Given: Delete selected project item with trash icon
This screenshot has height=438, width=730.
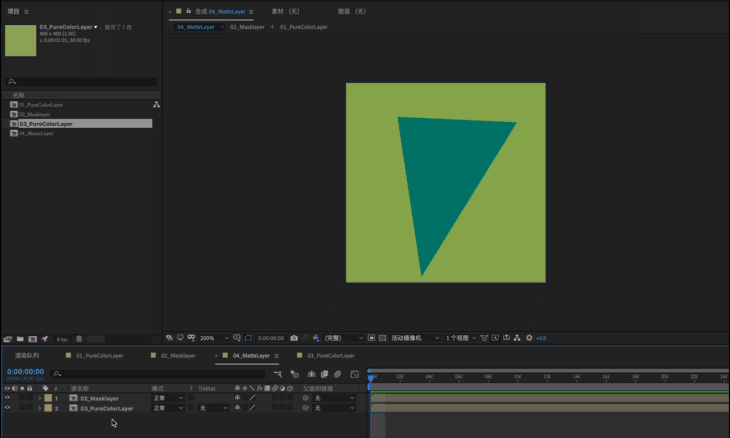Looking at the screenshot, I should click(79, 339).
